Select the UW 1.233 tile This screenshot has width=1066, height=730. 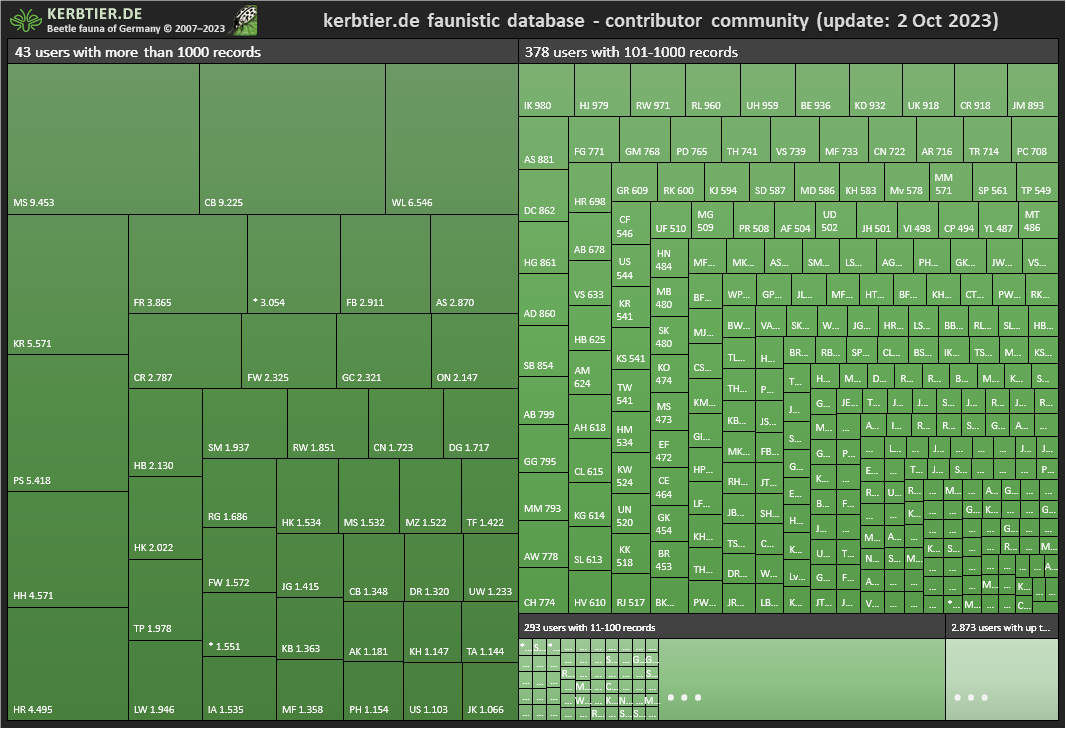pyautogui.click(x=491, y=568)
